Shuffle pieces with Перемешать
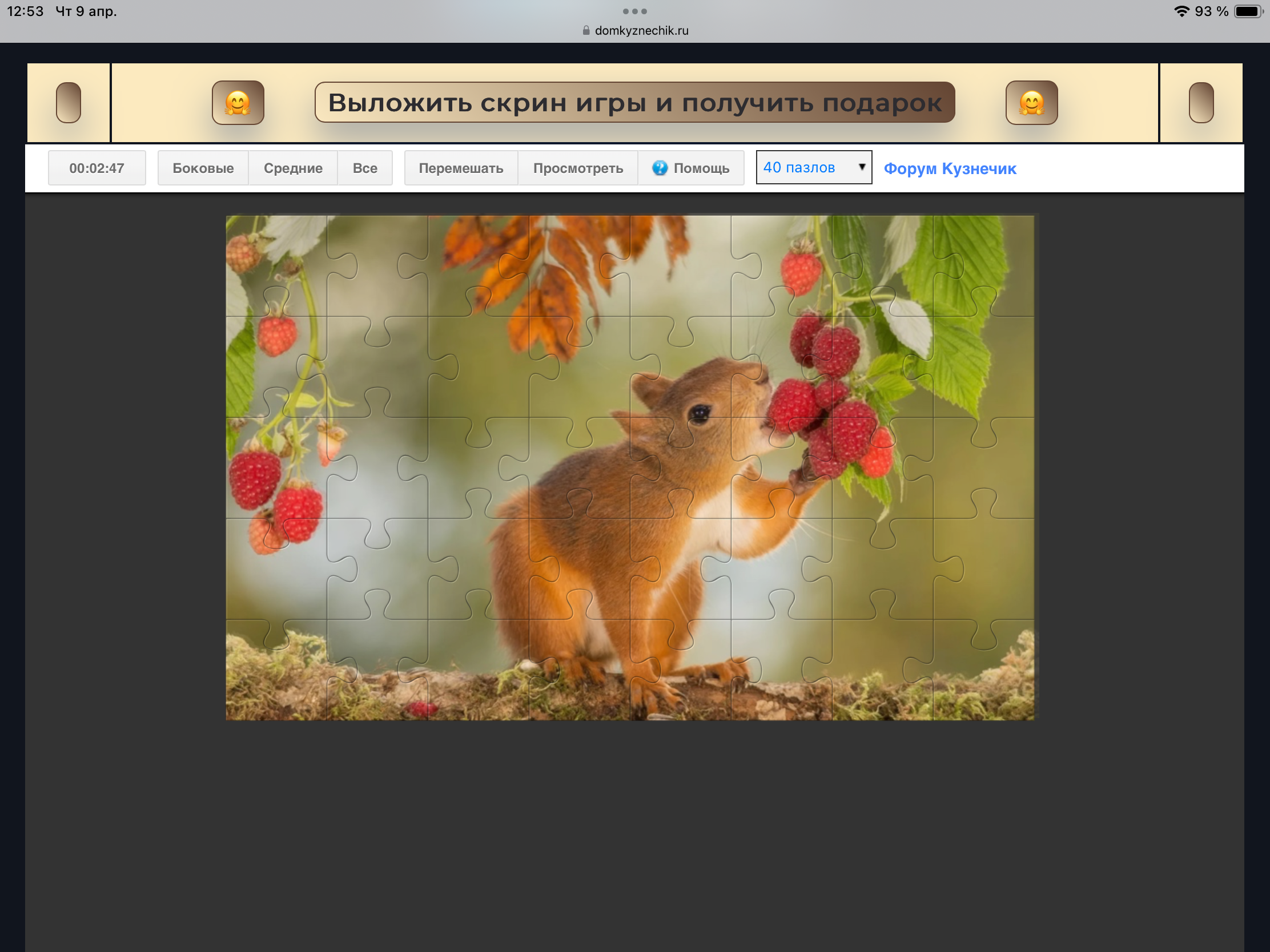Screen dimensions: 1270x952 pos(460,168)
